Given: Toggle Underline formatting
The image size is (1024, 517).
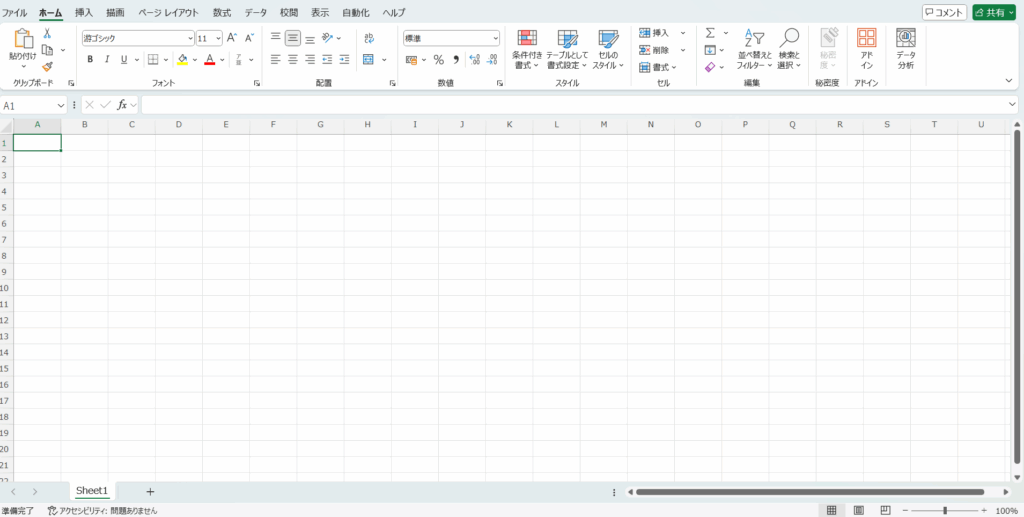Looking at the screenshot, I should (x=123, y=59).
